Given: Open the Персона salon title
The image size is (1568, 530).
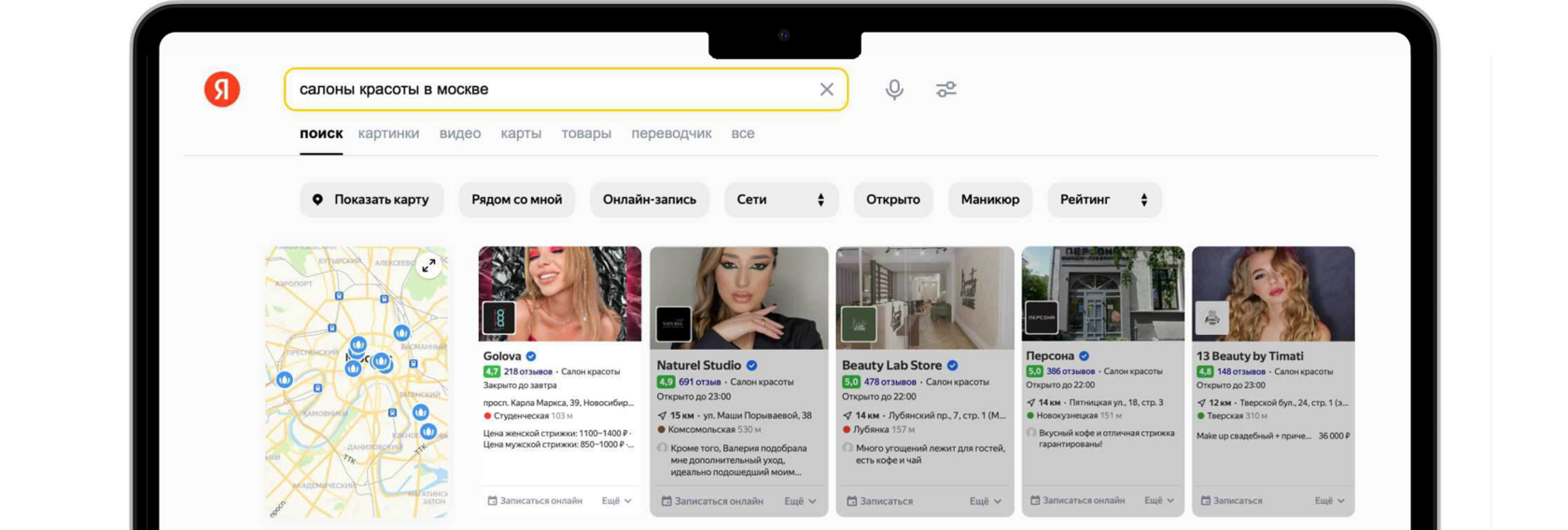Looking at the screenshot, I should click(x=1050, y=356).
